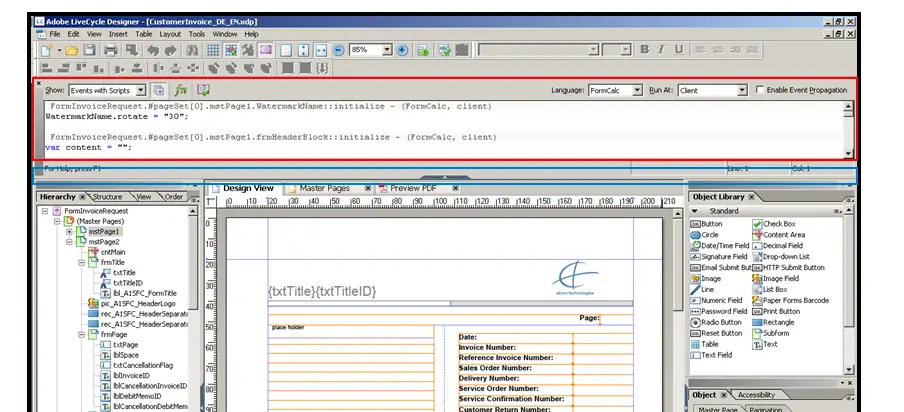Collapse the FormInvoiceRequest root node
This screenshot has width=904, height=412.
click(44, 211)
